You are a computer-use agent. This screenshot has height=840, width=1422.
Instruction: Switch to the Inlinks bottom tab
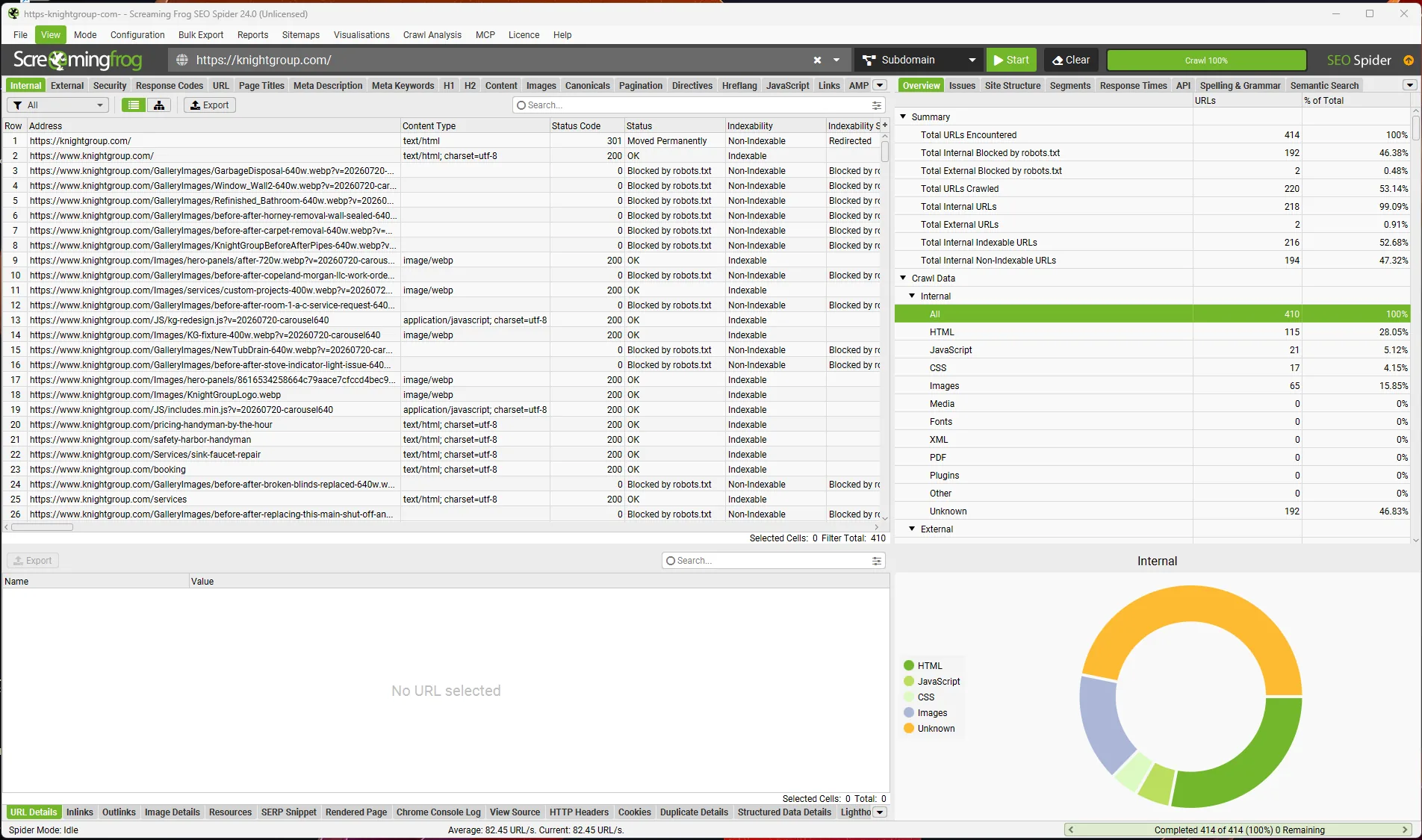click(79, 812)
